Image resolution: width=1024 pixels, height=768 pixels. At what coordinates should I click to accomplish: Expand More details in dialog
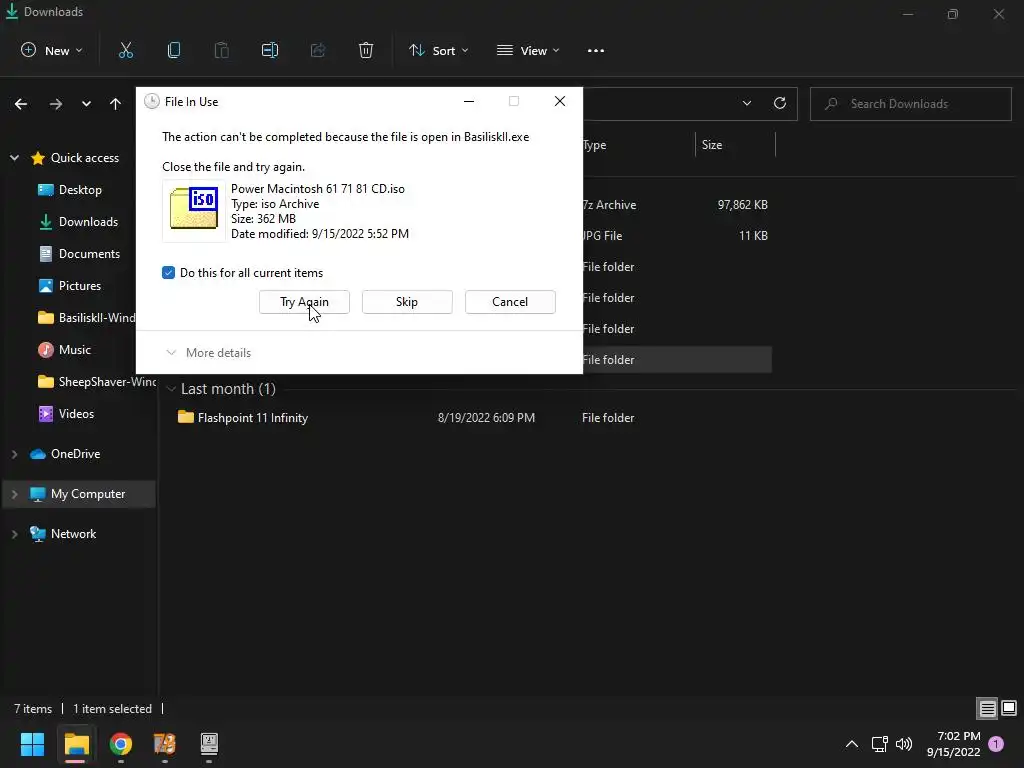209,353
